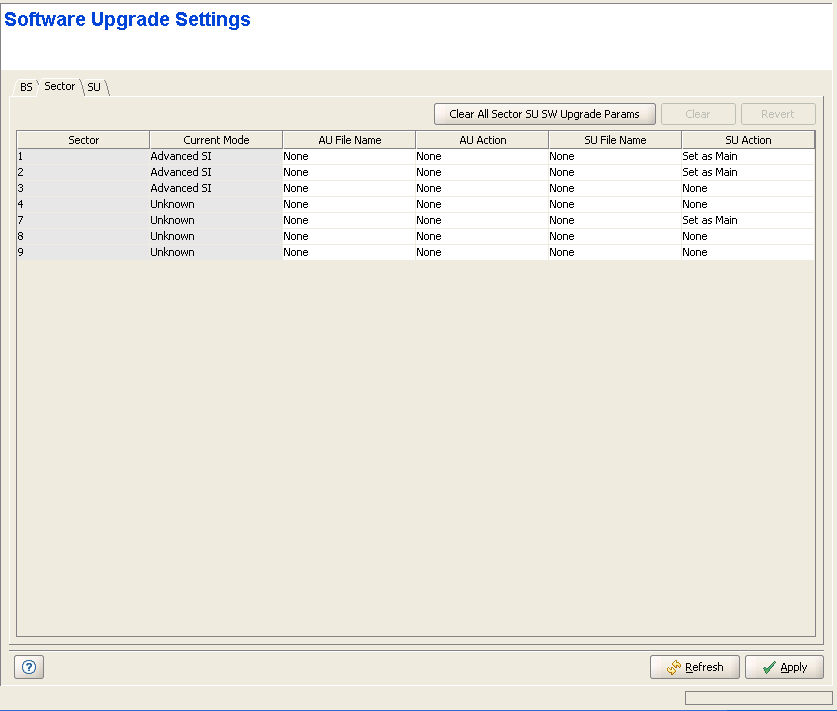837x711 pixels.
Task: Click the SU File Name column header
Action: click(615, 140)
